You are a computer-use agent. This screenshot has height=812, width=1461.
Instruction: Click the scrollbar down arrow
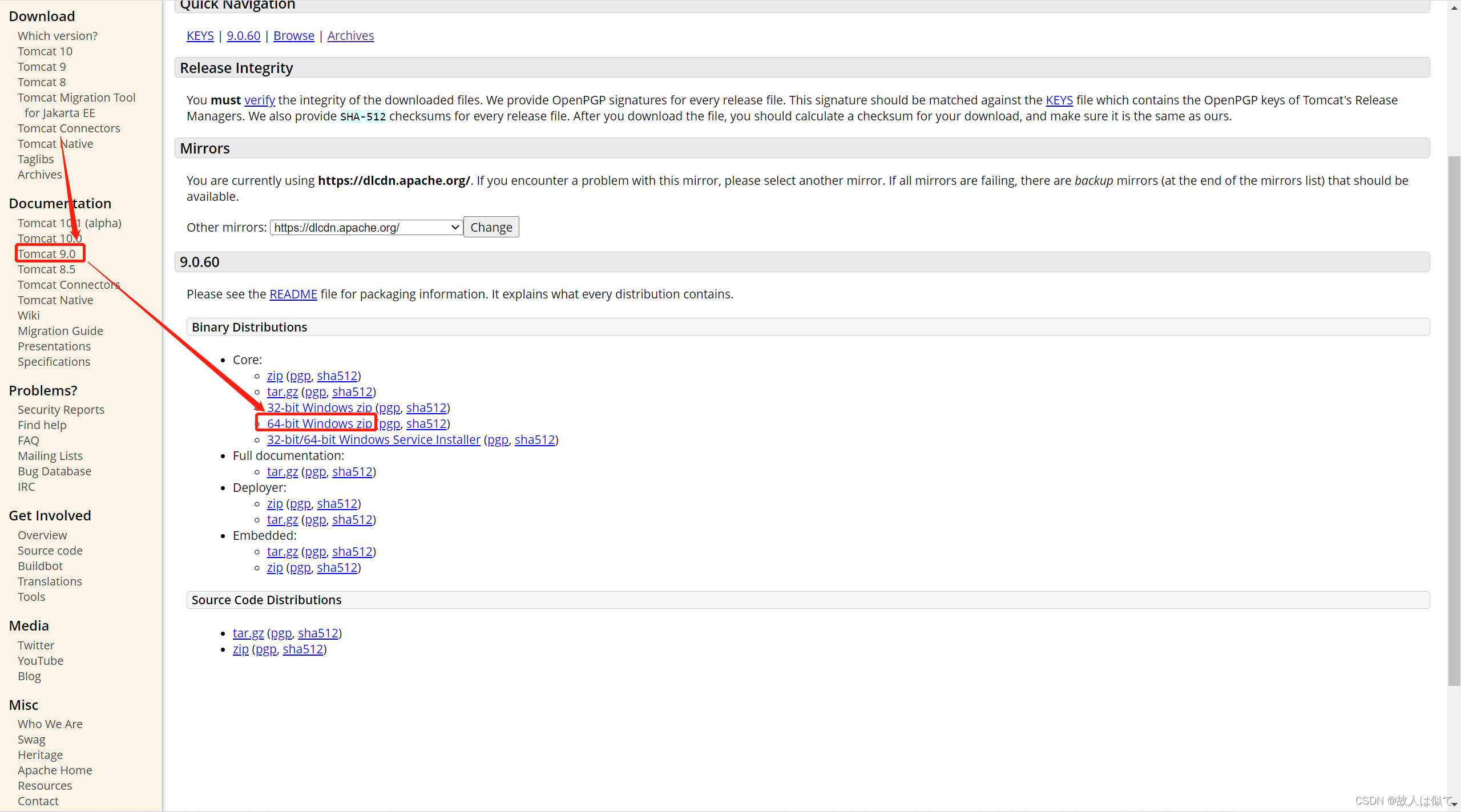(1454, 804)
